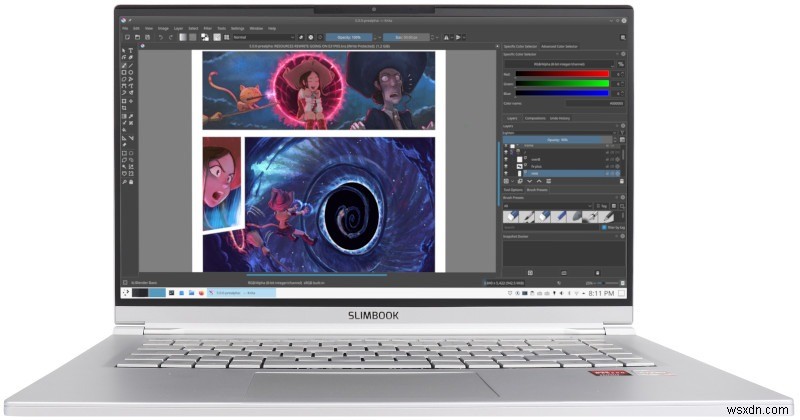Open the Normal blending mode dropdown
This screenshot has height=420, width=800.
pos(264,37)
